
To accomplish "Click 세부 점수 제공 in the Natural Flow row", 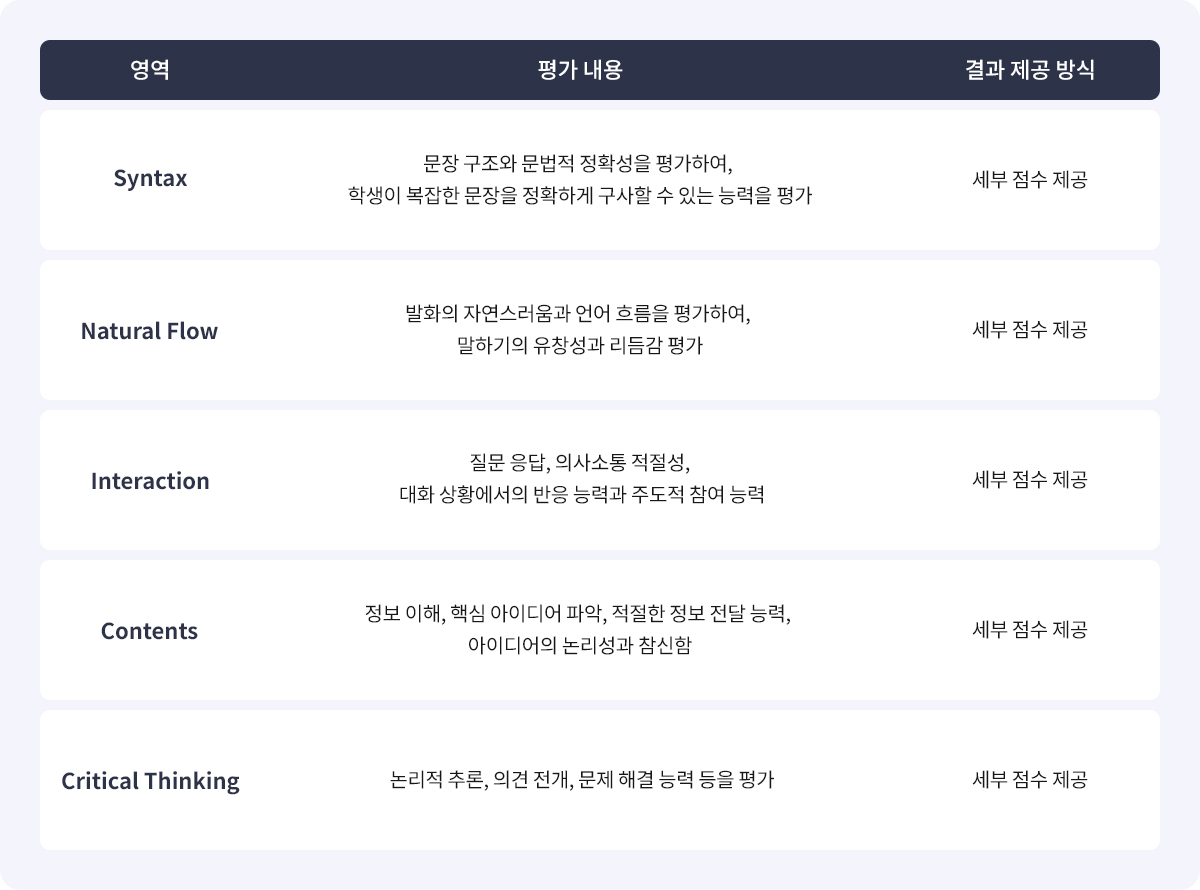I will pyautogui.click(x=1029, y=330).
